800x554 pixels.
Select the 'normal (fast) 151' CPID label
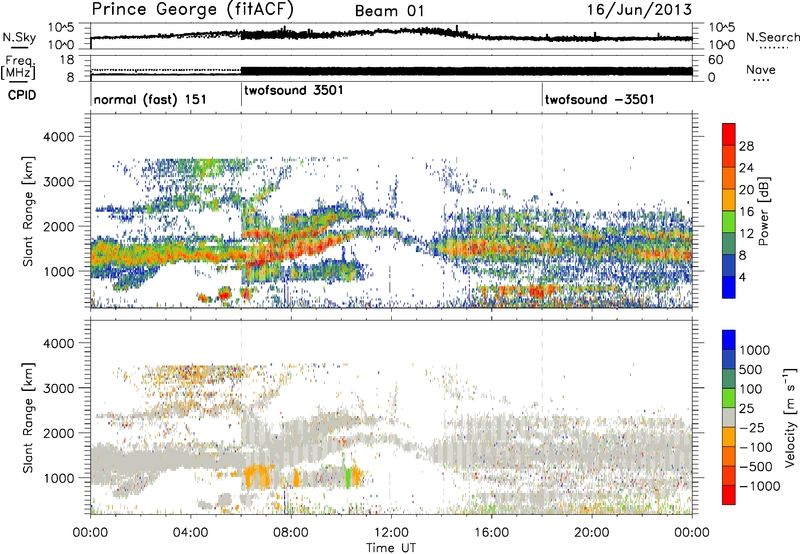tap(150, 99)
